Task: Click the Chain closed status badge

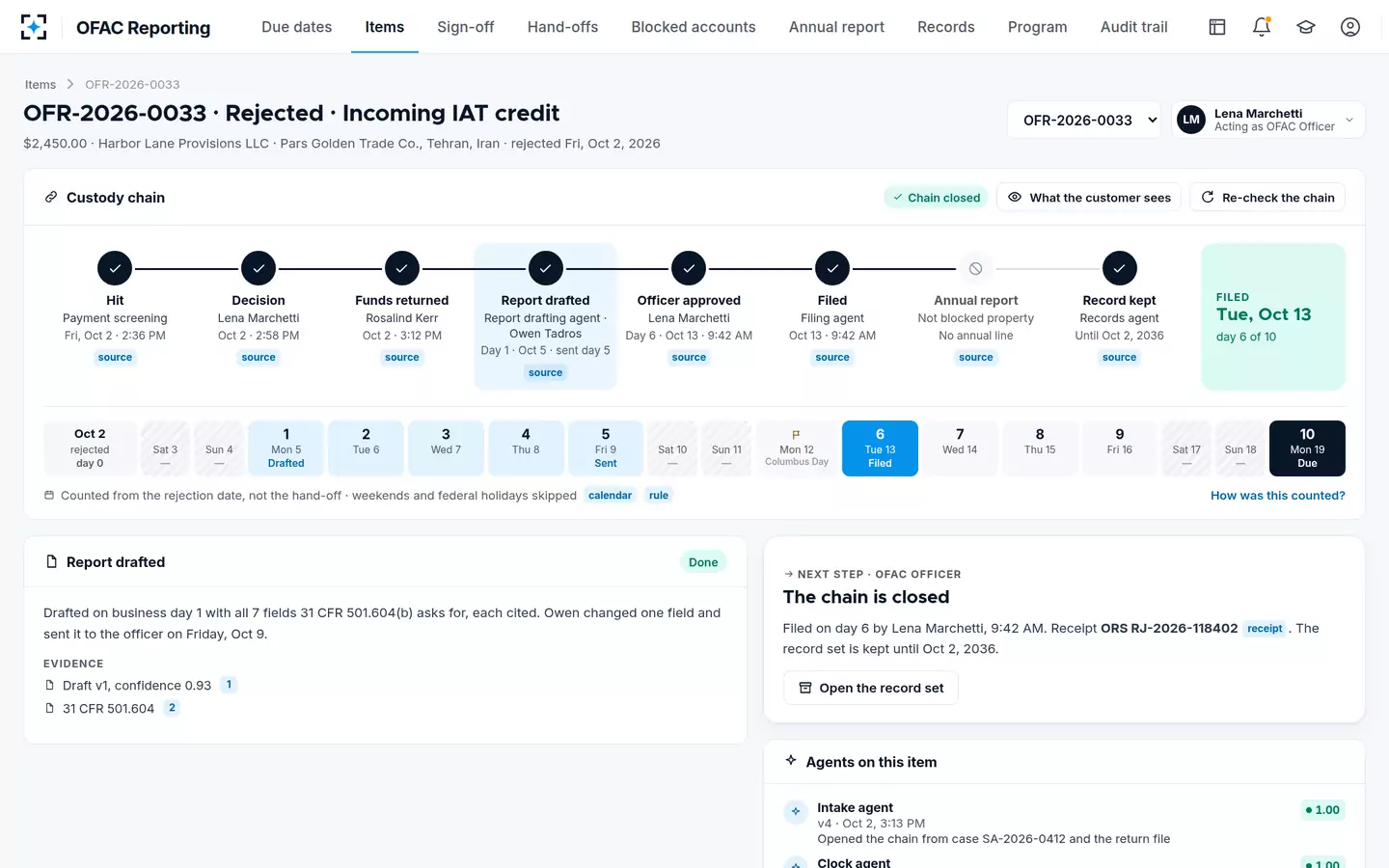Action: [x=936, y=198]
